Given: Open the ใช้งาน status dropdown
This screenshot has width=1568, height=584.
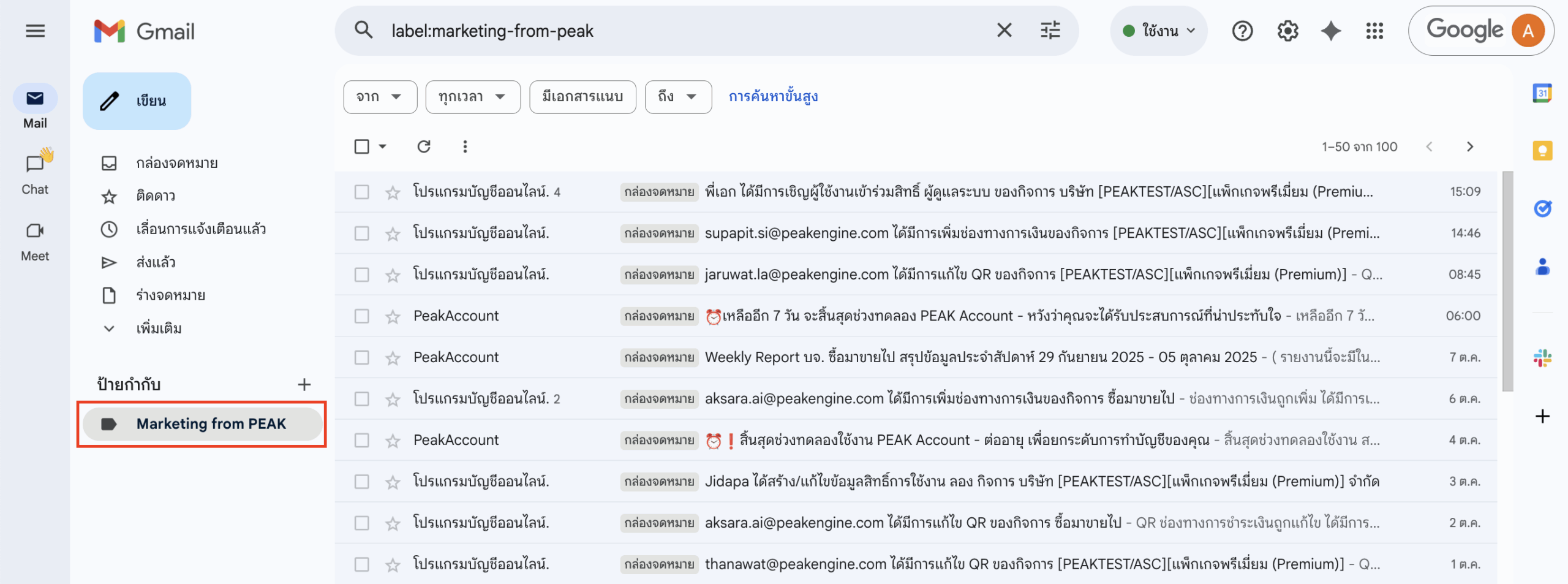Looking at the screenshot, I should pyautogui.click(x=1158, y=30).
